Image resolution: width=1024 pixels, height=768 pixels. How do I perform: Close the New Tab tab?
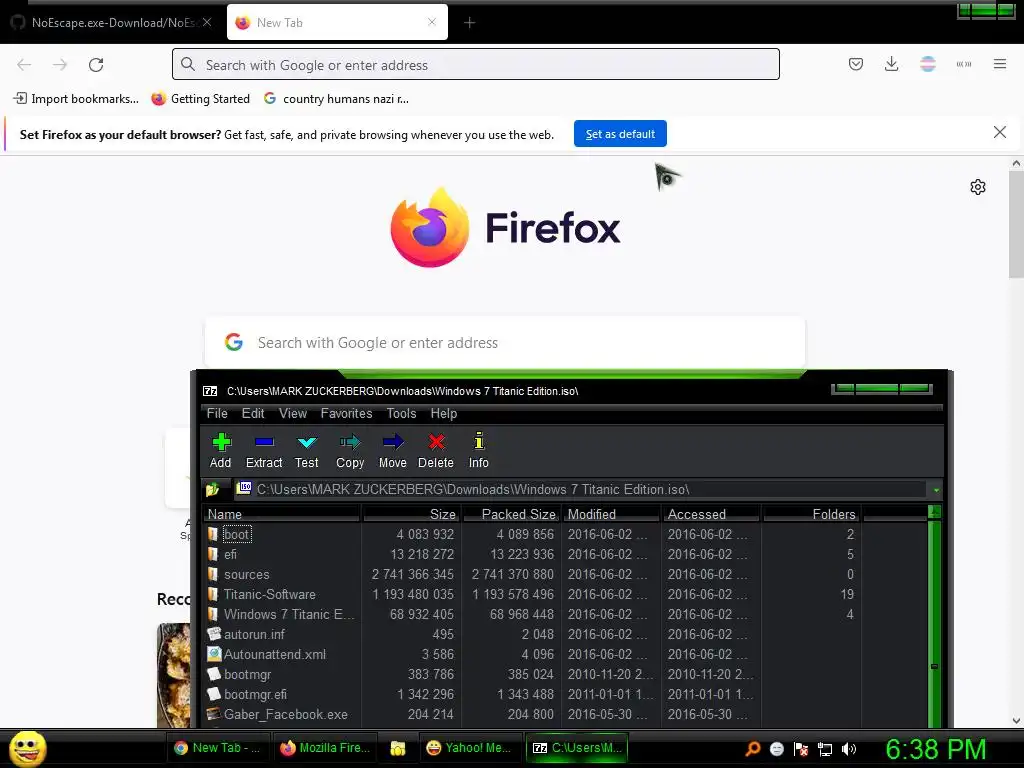click(432, 22)
